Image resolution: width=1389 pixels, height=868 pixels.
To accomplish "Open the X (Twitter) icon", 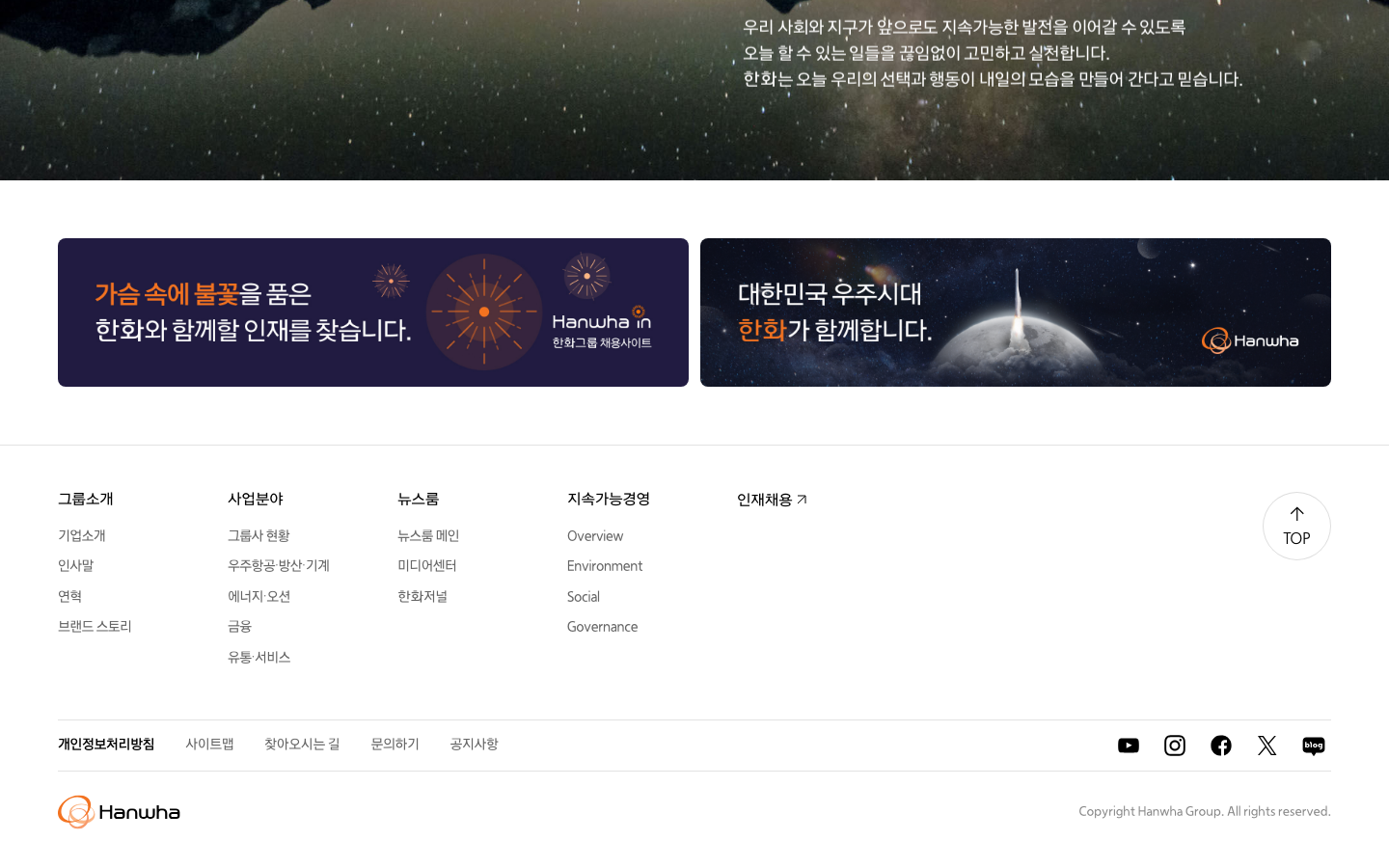I will [x=1267, y=746].
